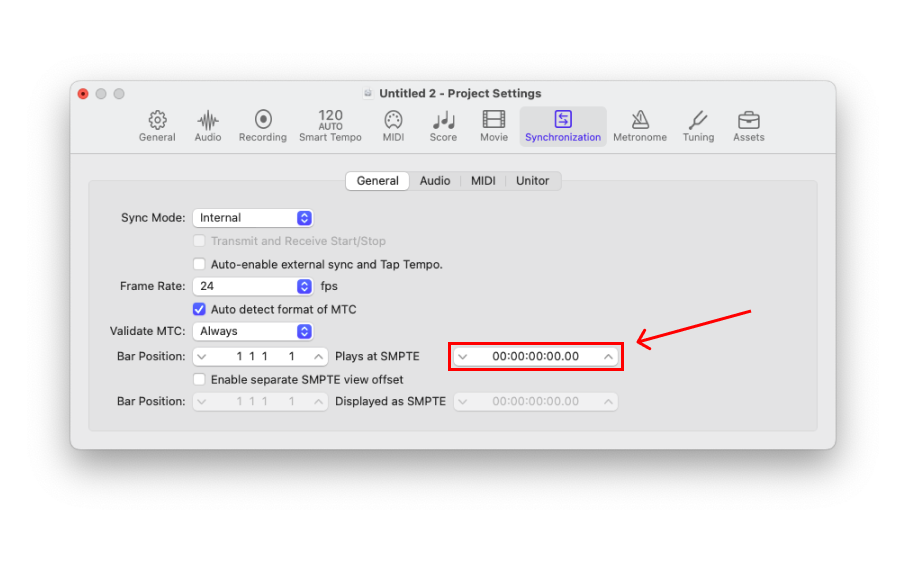Decrease Plays at SMPTE value with down arrow

[463, 356]
